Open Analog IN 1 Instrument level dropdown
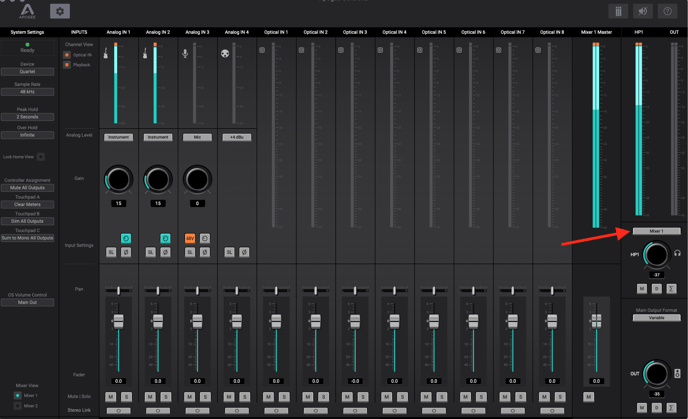688x419 pixels. (x=118, y=137)
